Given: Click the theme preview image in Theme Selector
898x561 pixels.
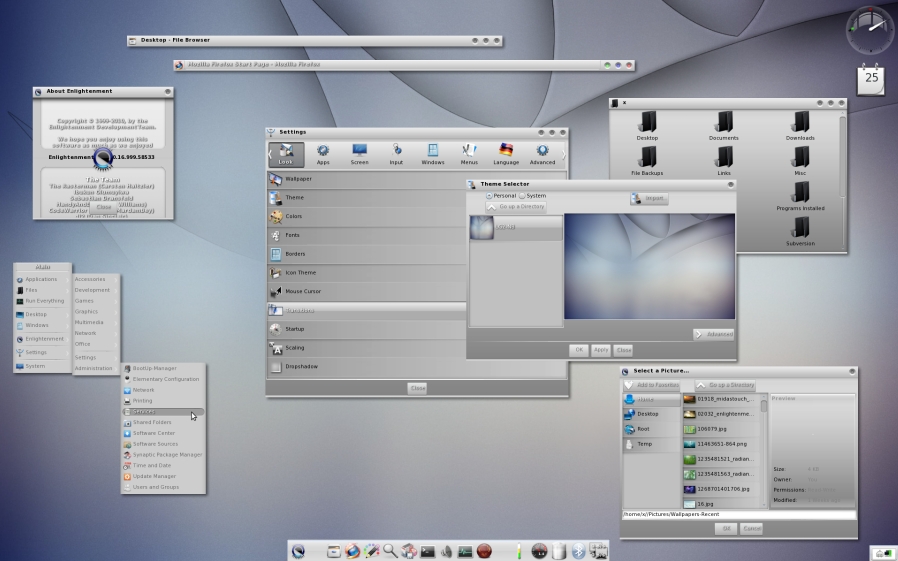Looking at the screenshot, I should [649, 266].
